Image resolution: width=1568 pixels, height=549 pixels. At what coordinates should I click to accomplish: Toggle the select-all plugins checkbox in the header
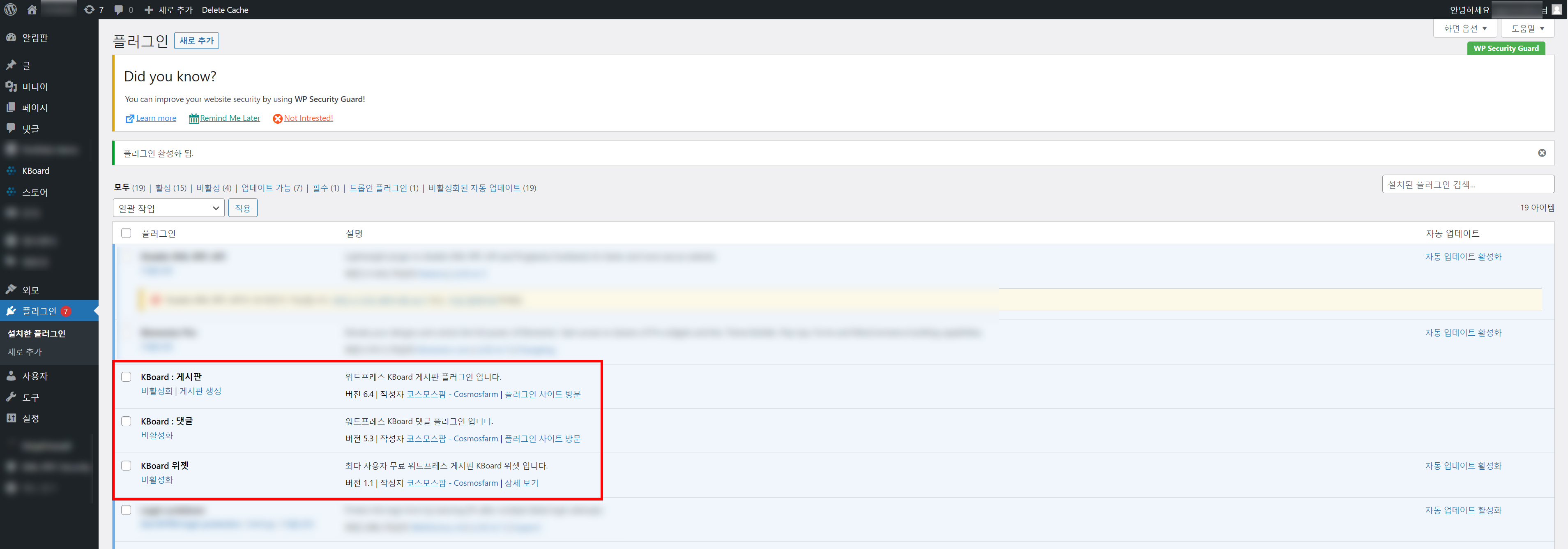click(126, 233)
